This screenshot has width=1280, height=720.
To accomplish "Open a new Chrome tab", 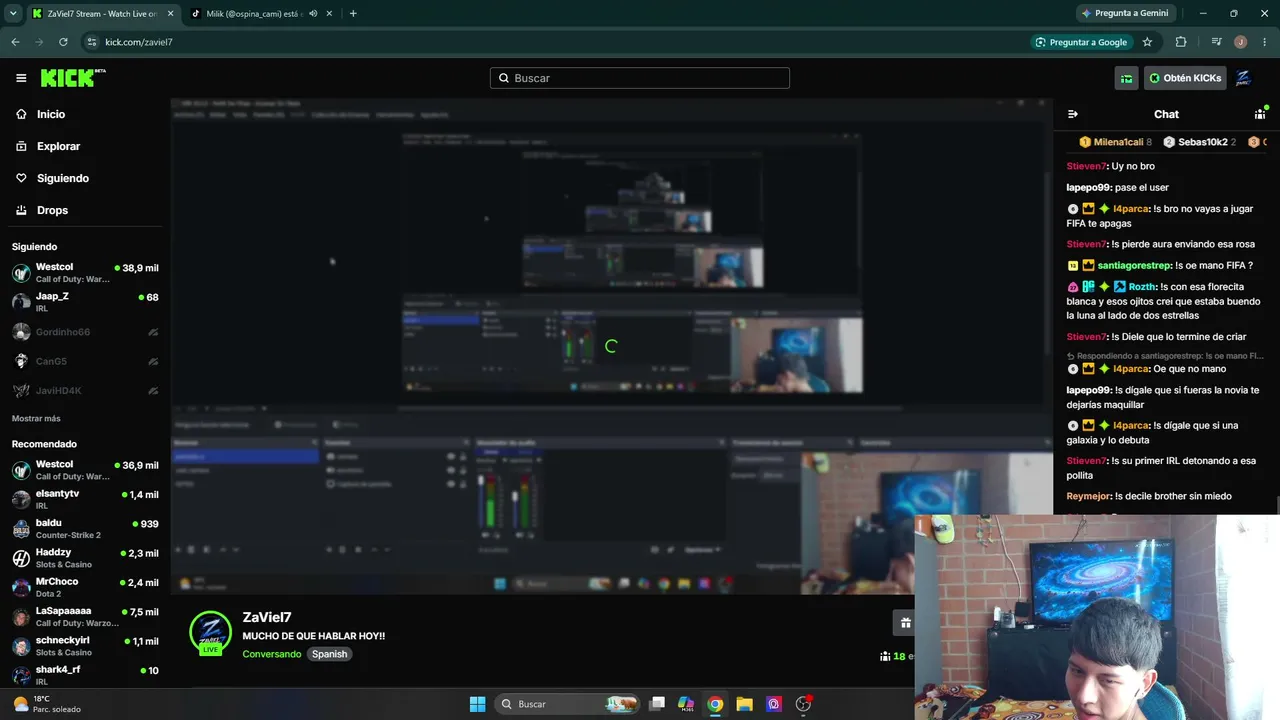I will [353, 13].
